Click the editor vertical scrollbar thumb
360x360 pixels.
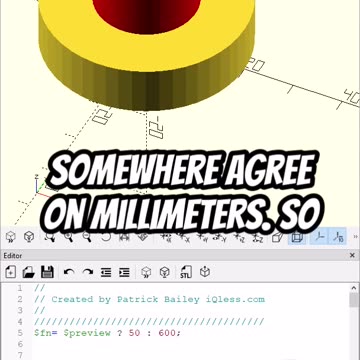(x=354, y=300)
